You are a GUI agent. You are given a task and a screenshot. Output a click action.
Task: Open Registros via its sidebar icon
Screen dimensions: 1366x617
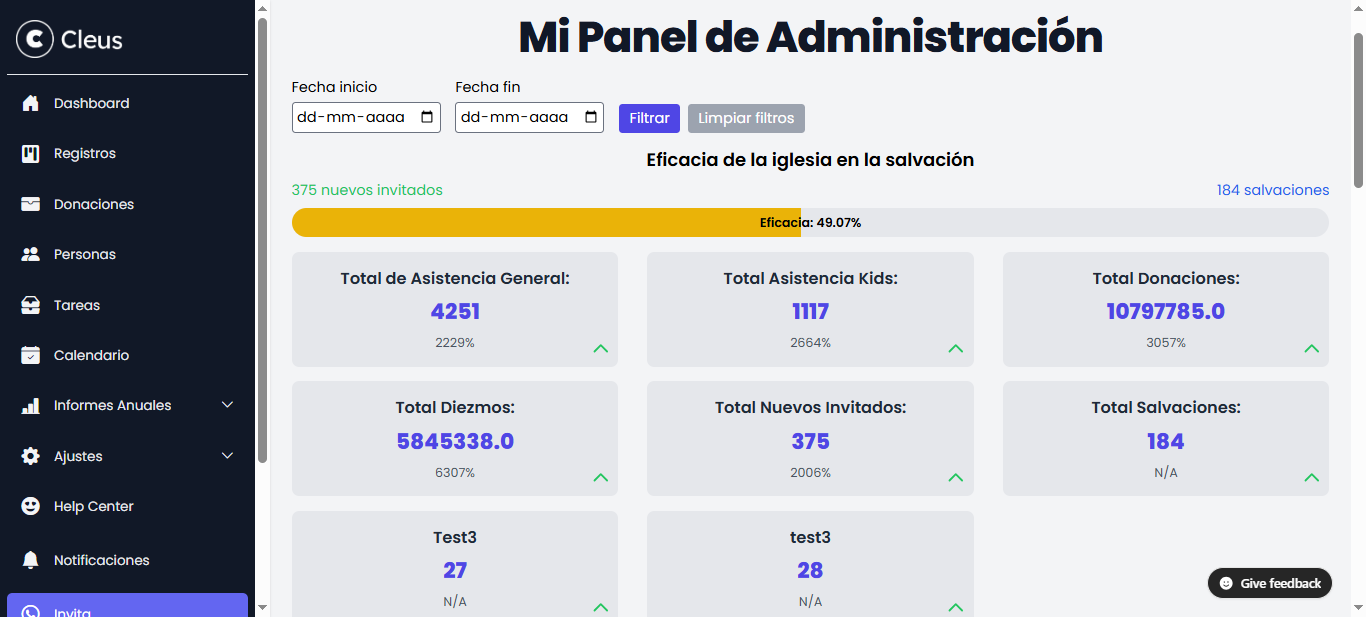click(x=31, y=153)
